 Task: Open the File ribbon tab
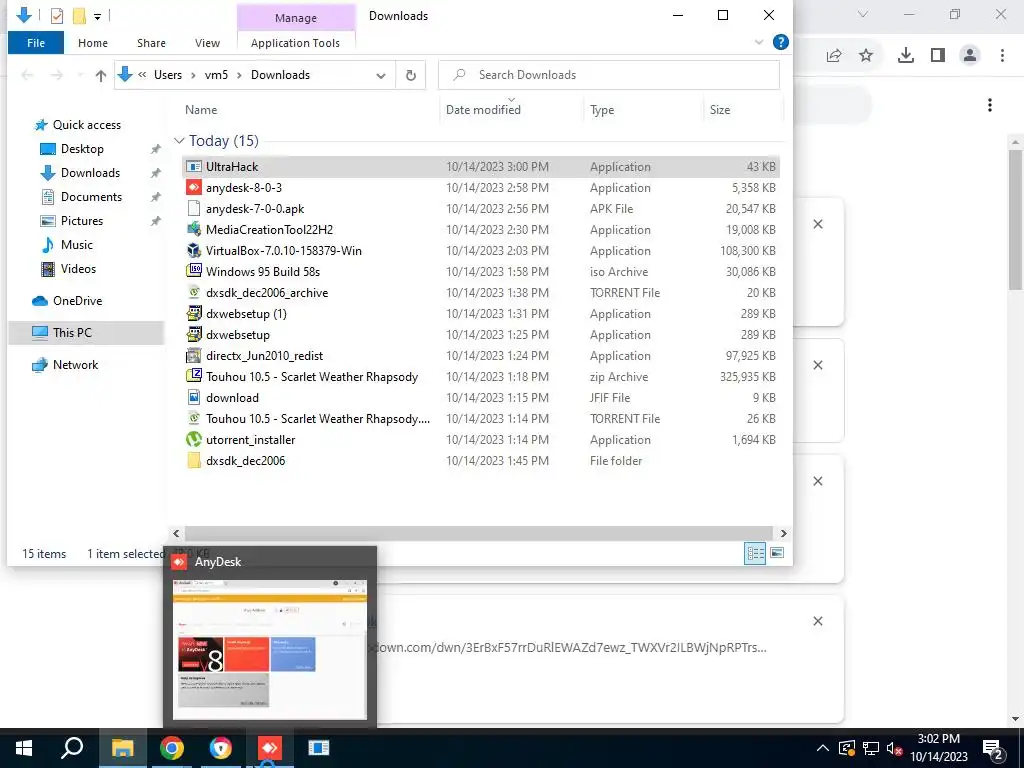tap(36, 43)
